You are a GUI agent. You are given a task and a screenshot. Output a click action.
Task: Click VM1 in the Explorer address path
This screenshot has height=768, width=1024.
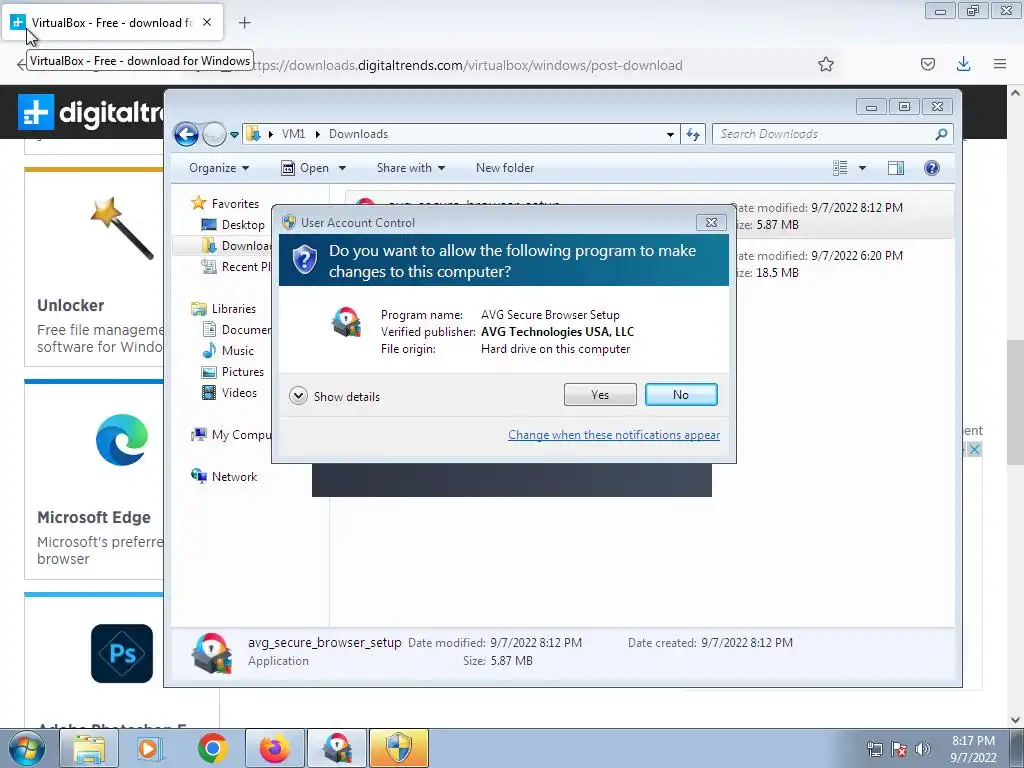pos(293,134)
